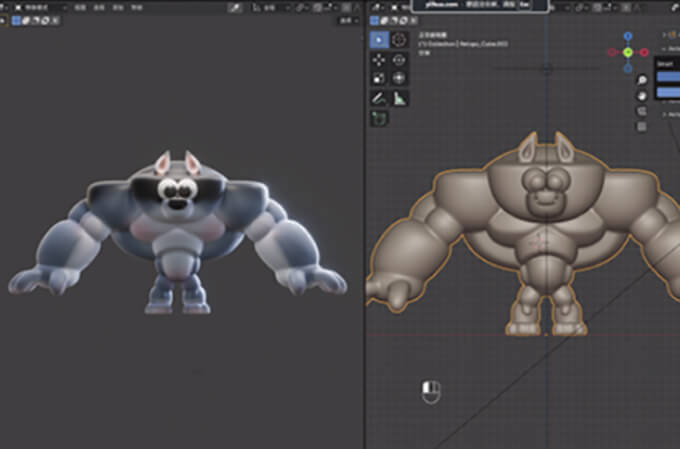This screenshot has height=449, width=680.
Task: Toggle perspective/orthographic grid icon
Action: click(x=641, y=126)
